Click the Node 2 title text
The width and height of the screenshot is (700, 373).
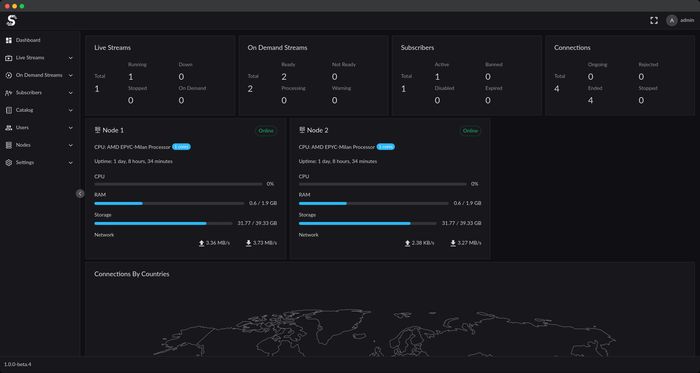318,130
